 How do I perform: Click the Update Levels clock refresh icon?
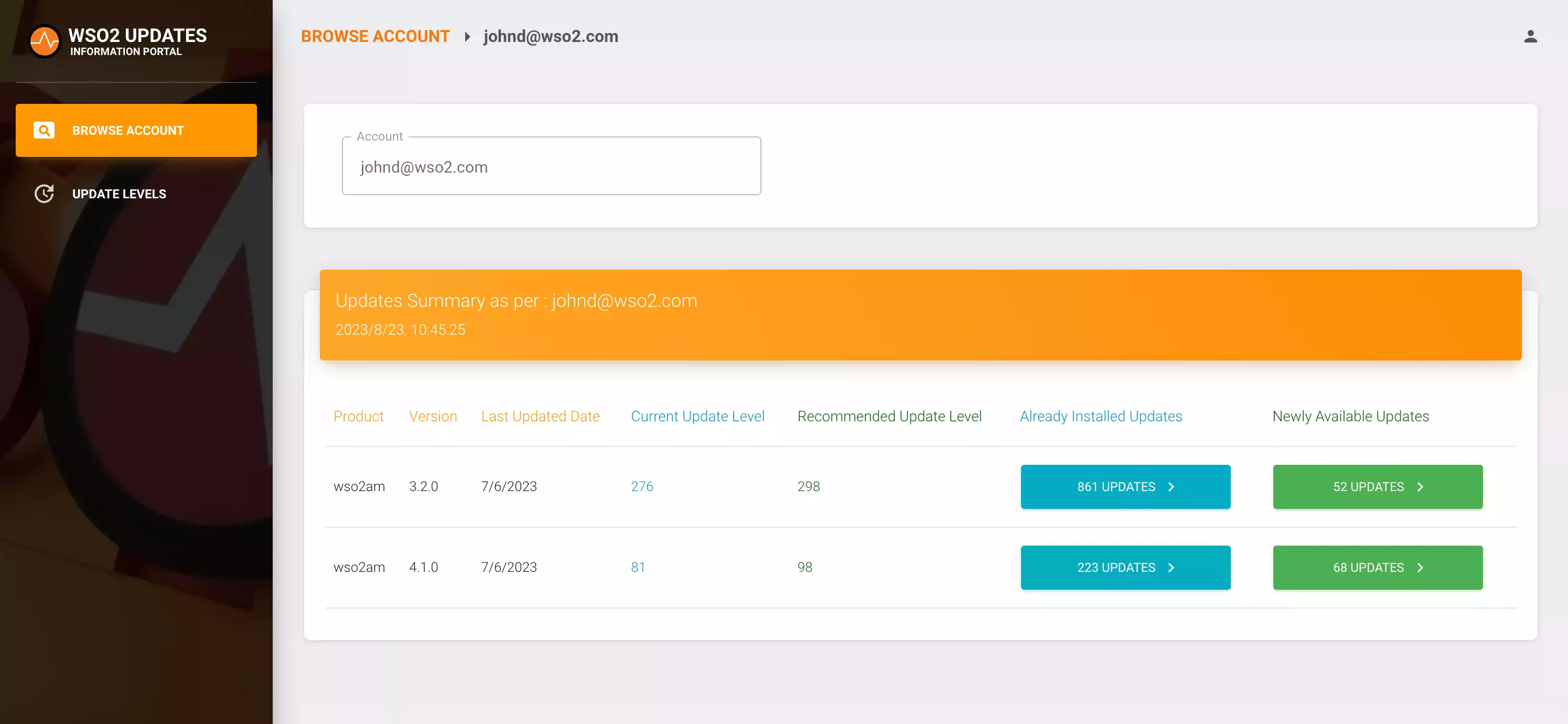(x=44, y=194)
